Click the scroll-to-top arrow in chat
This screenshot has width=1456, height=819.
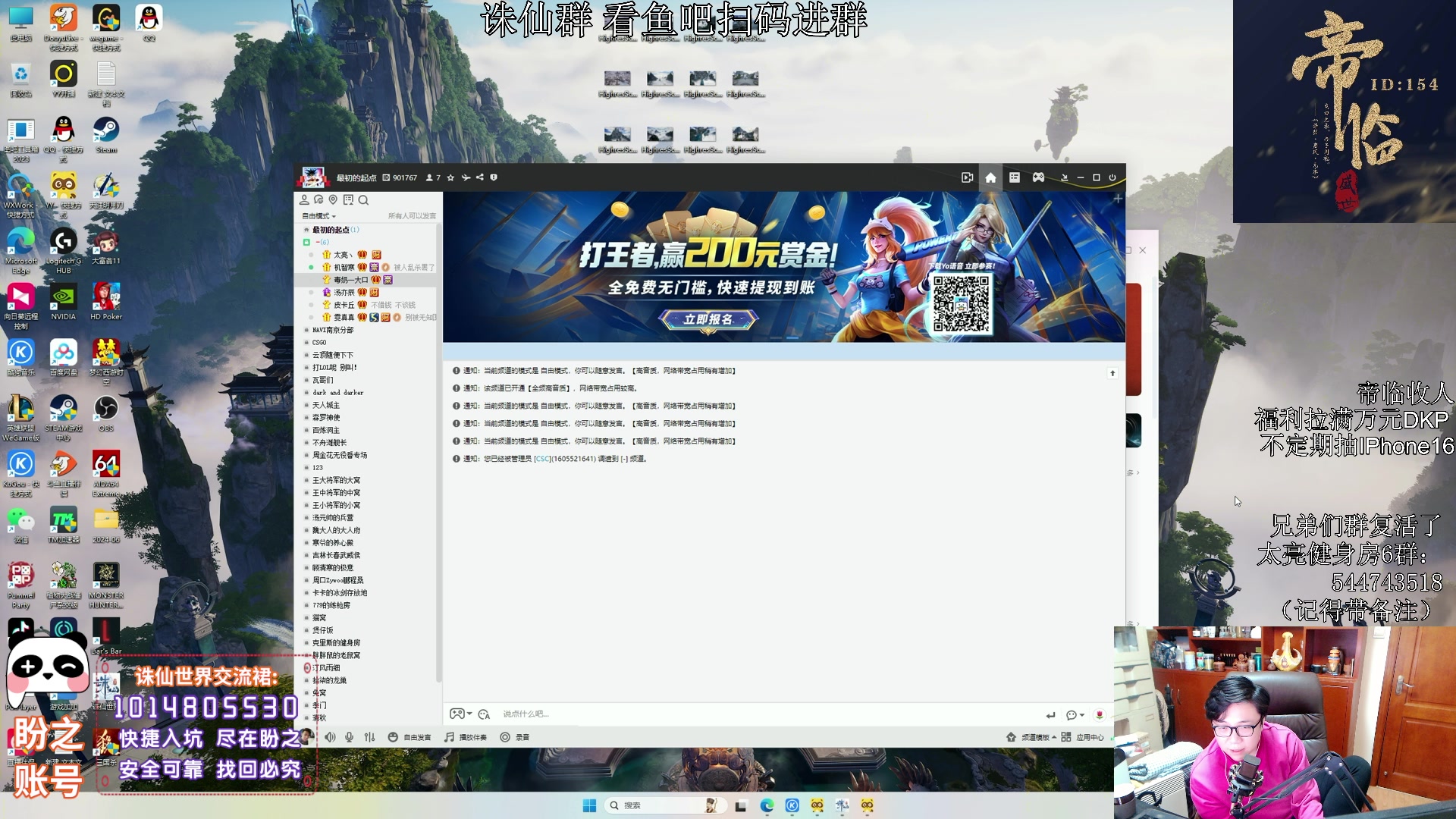tap(1112, 372)
